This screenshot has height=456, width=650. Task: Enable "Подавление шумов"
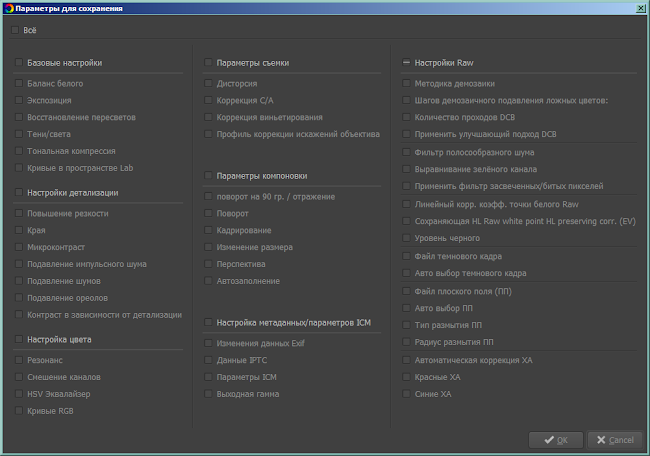19,281
